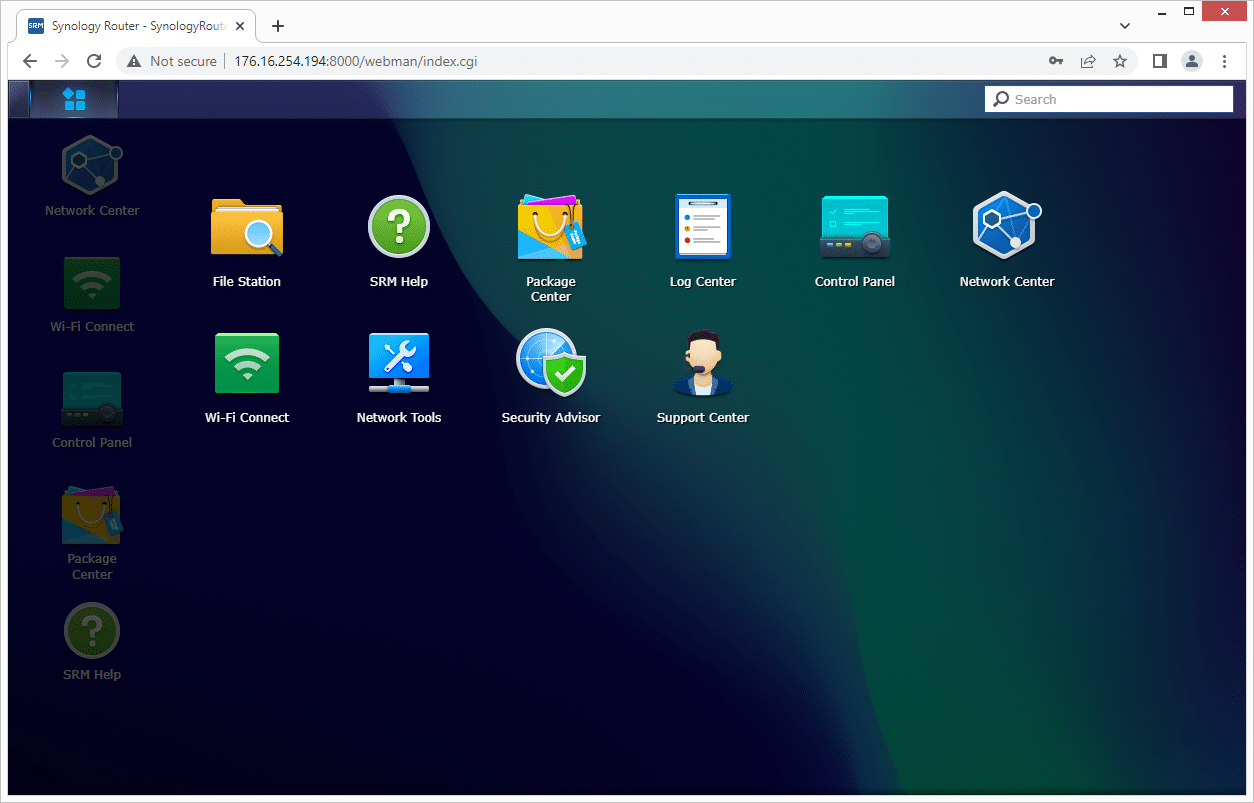Viewport: 1254px width, 803px height.
Task: Bookmark this page with star icon
Action: click(x=1120, y=61)
